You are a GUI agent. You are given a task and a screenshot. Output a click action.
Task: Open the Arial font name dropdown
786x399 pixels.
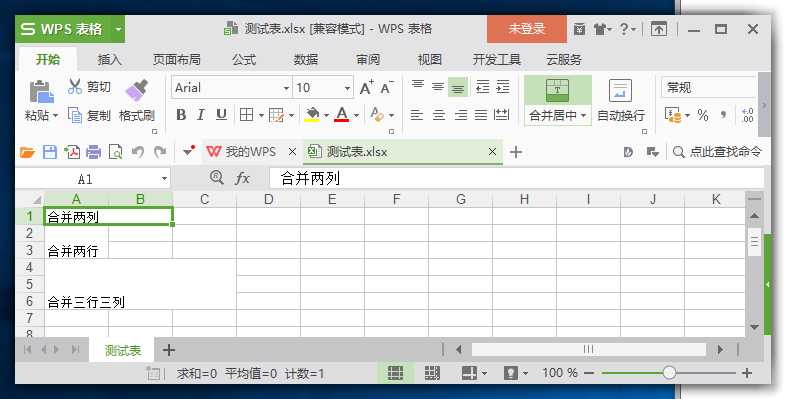click(x=286, y=88)
